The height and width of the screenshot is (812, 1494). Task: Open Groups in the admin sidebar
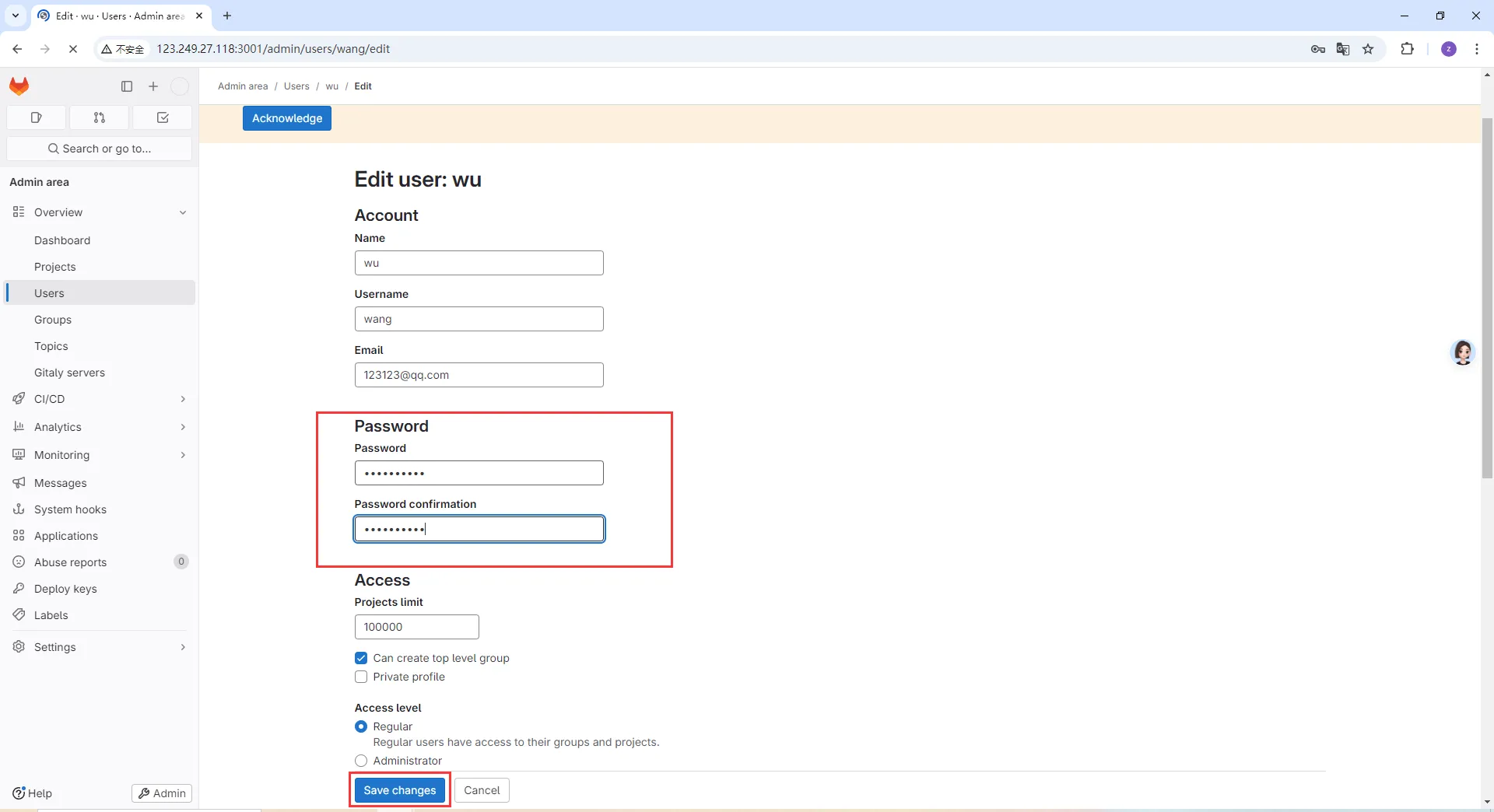[99, 320]
